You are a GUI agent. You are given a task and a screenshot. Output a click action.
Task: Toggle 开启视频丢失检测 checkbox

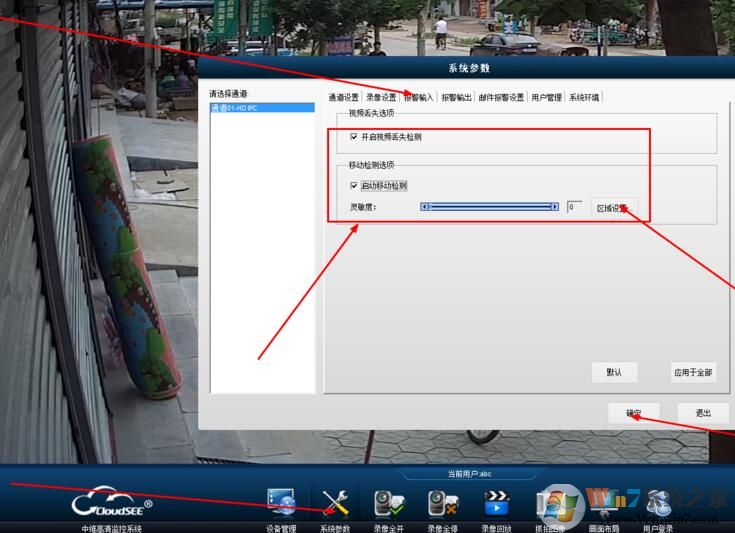click(354, 136)
